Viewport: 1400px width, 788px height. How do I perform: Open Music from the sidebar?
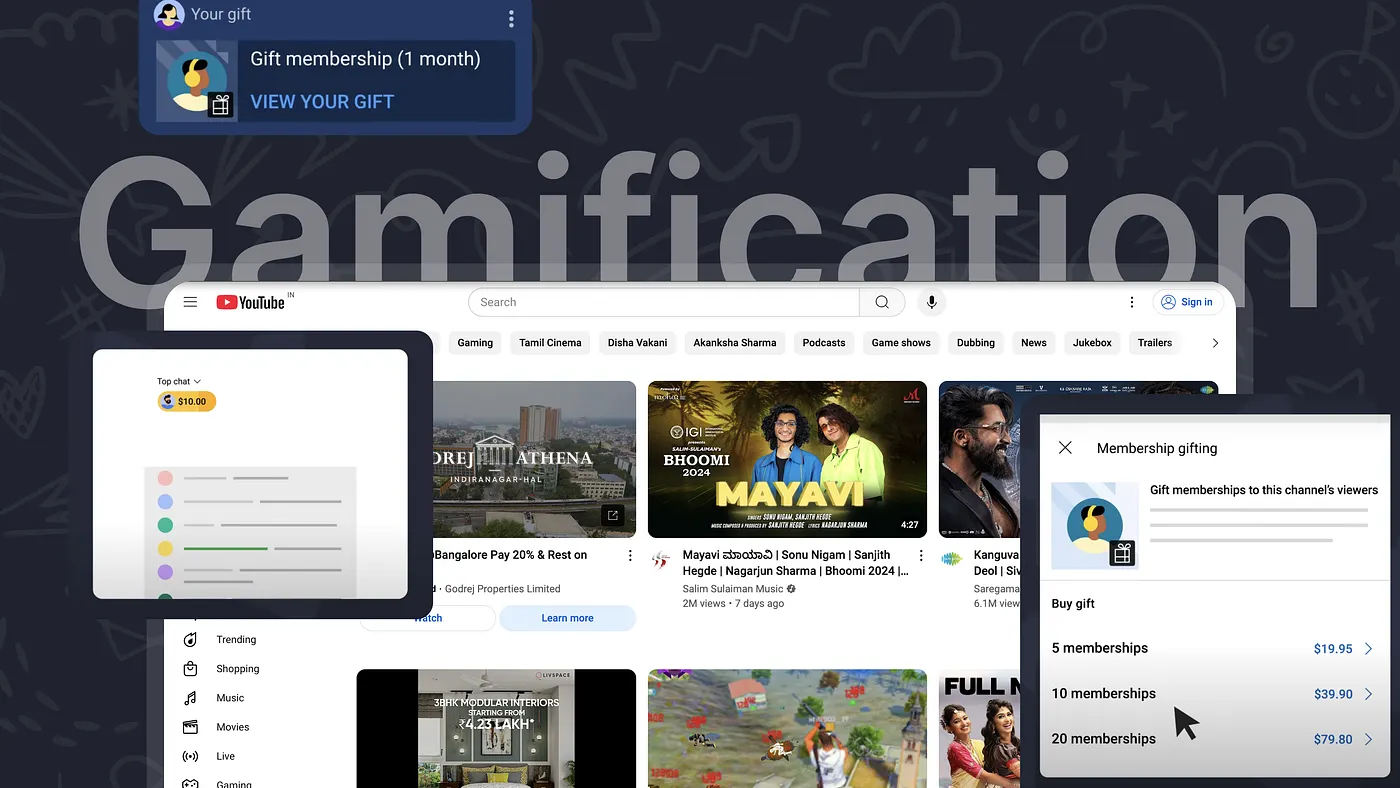coord(229,697)
